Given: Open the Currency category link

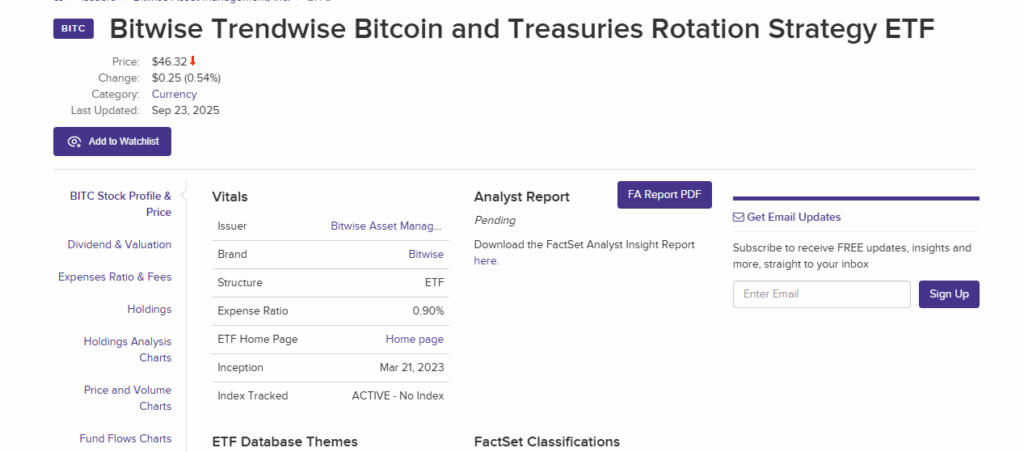Looking at the screenshot, I should pyautogui.click(x=174, y=94).
